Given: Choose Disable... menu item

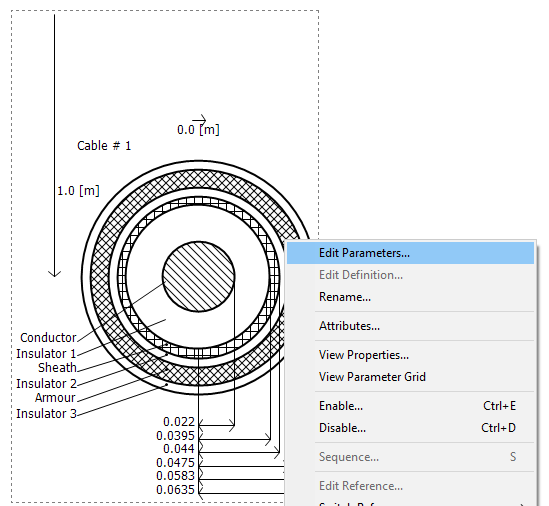Looking at the screenshot, I should [x=410, y=428].
